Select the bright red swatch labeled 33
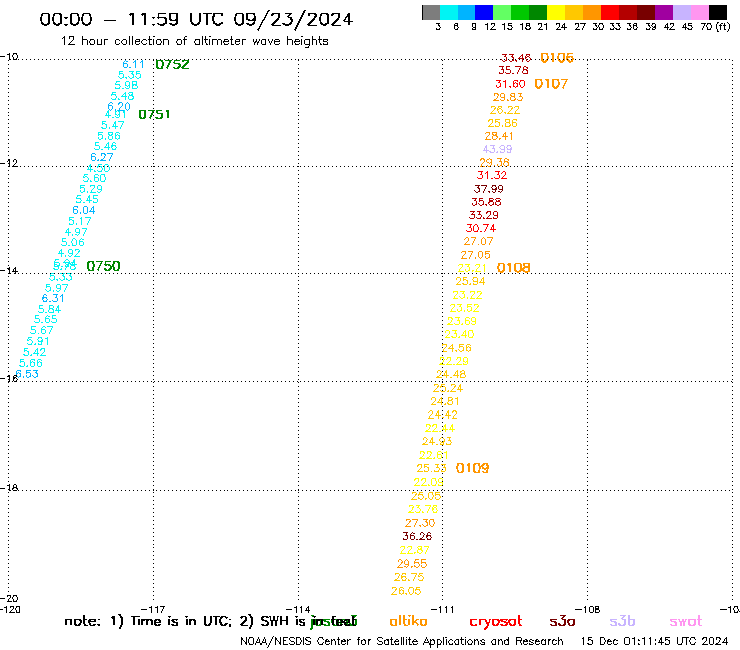This screenshot has height=650, width=740. click(610, 12)
